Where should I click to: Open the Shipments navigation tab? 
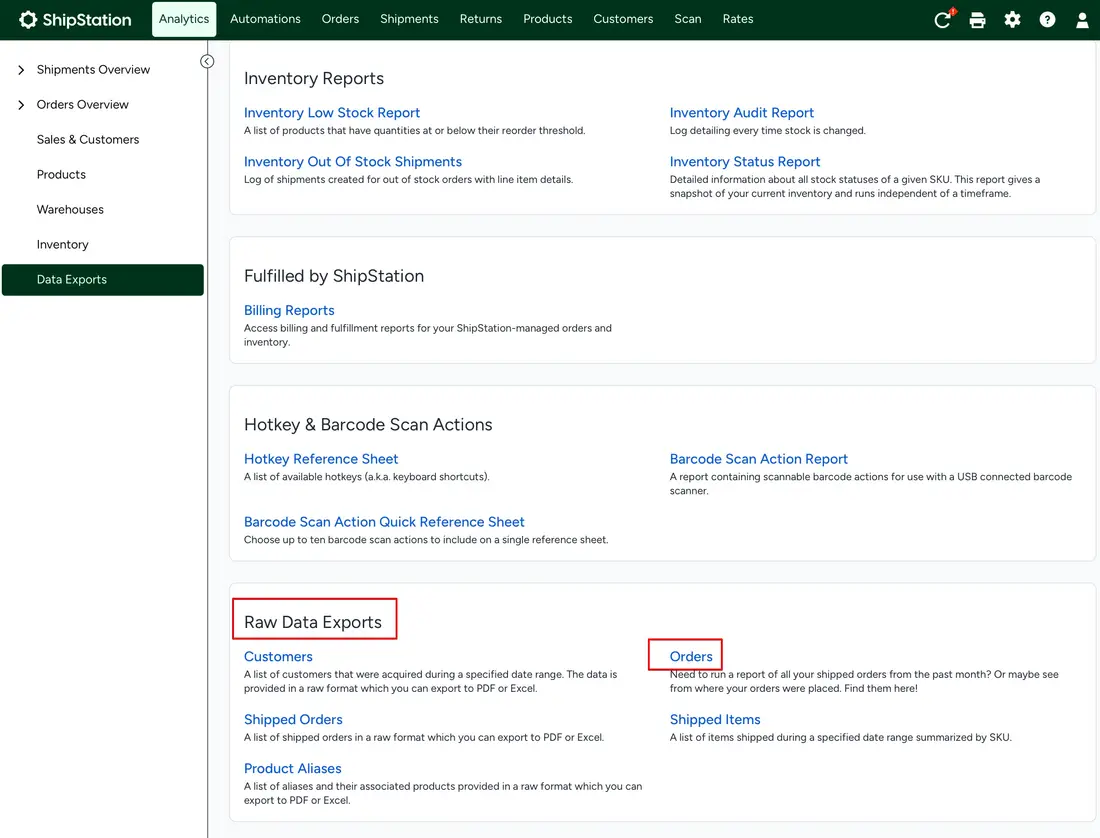pos(409,19)
